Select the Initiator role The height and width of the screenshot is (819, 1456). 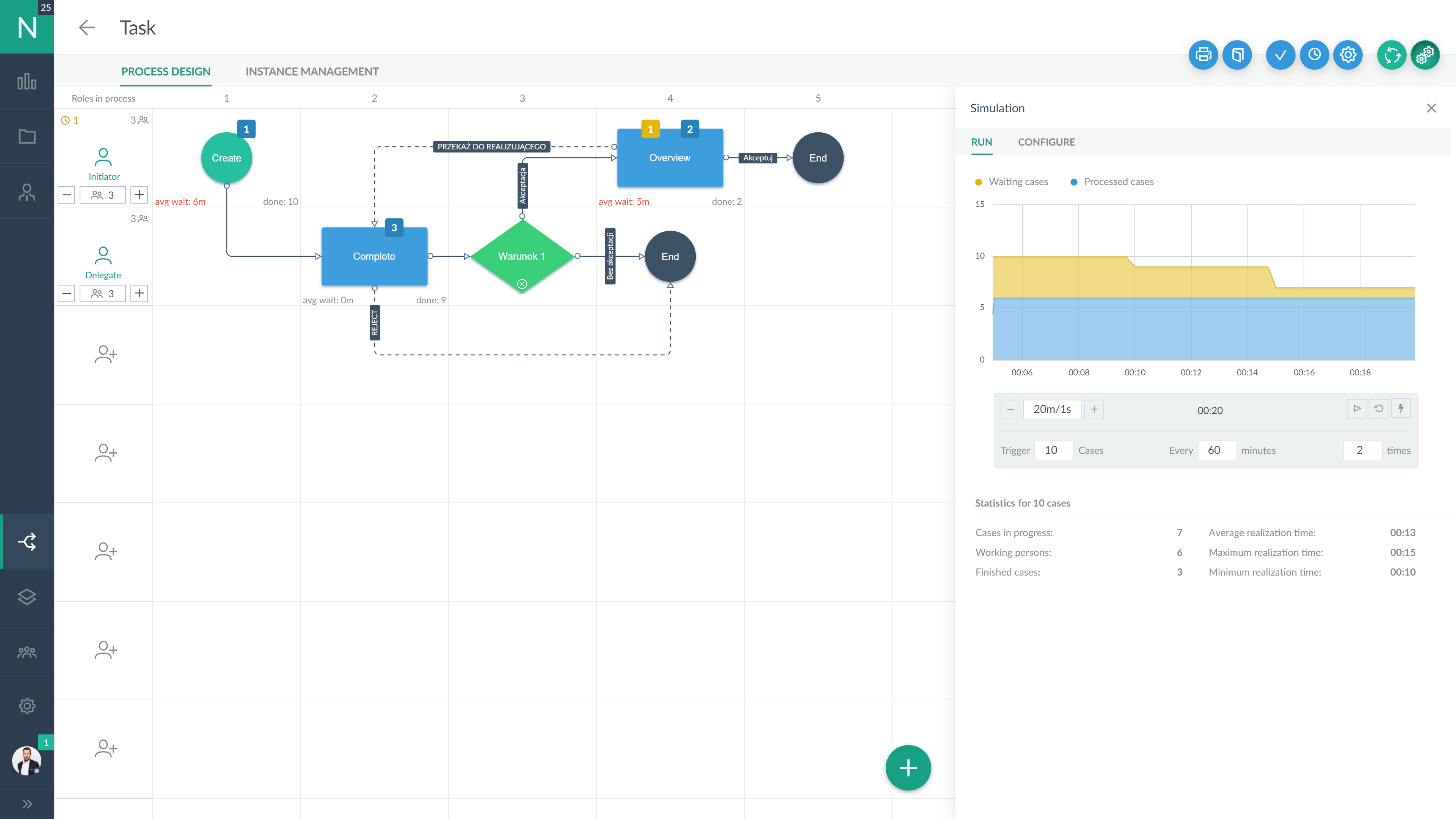tap(104, 165)
